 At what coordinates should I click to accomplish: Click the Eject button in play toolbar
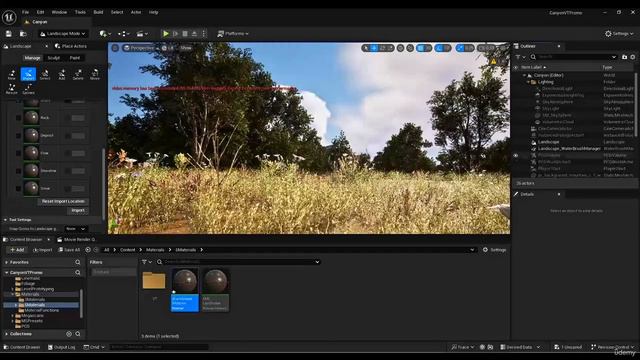coord(194,33)
